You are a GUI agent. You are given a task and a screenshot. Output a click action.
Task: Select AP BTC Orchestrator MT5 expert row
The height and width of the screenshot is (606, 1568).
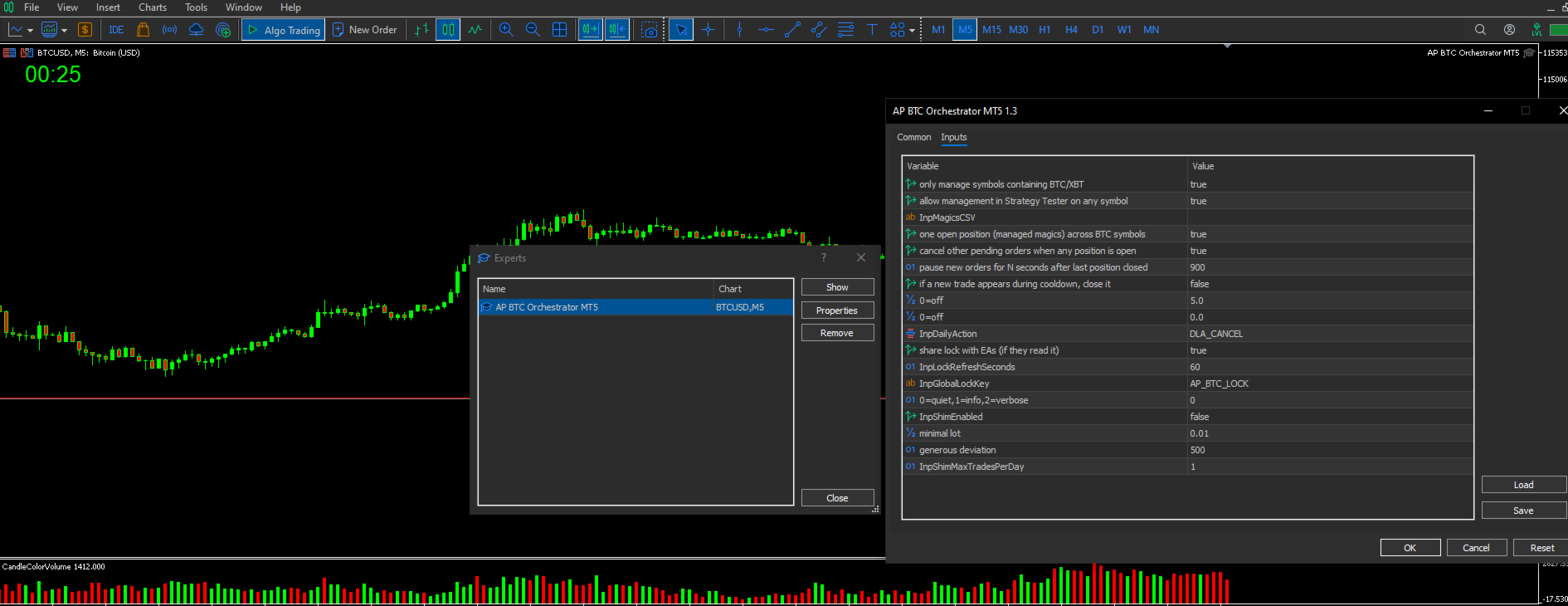tap(635, 307)
